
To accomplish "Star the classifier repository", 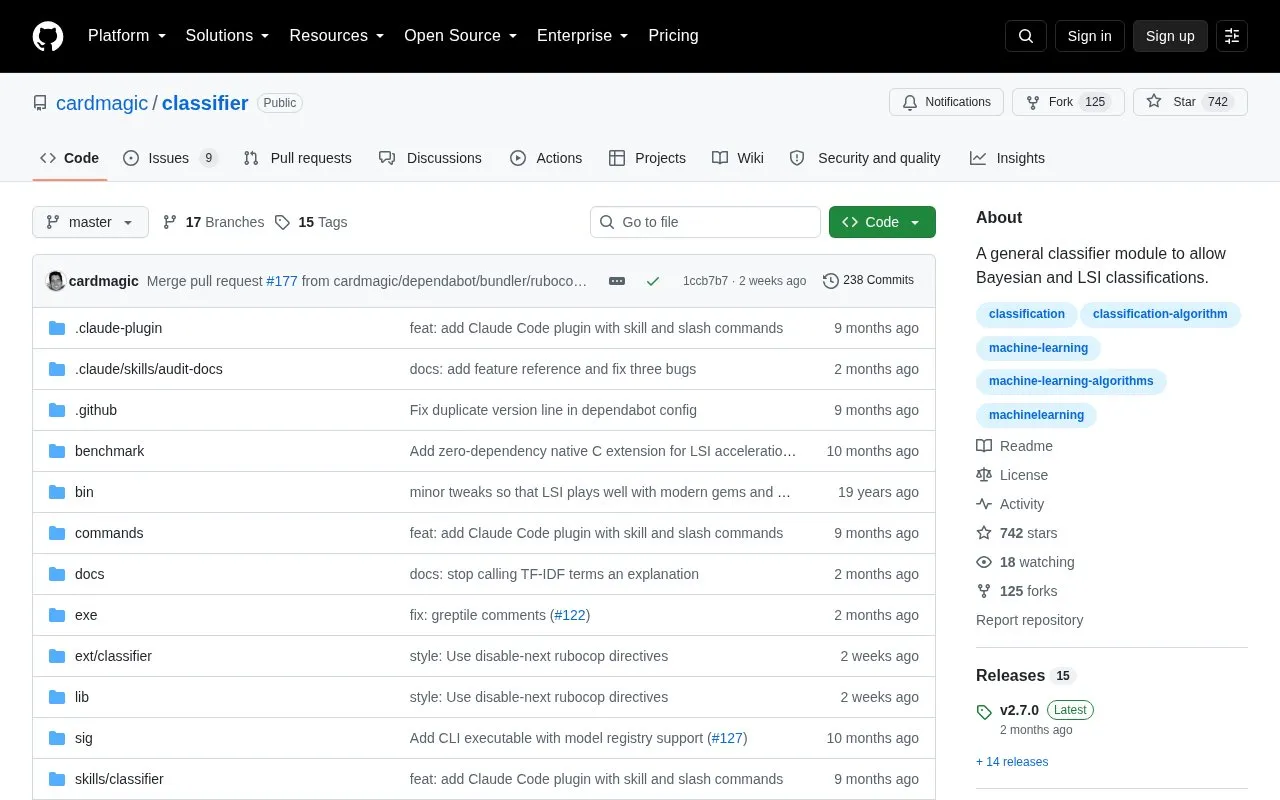I will [1190, 102].
